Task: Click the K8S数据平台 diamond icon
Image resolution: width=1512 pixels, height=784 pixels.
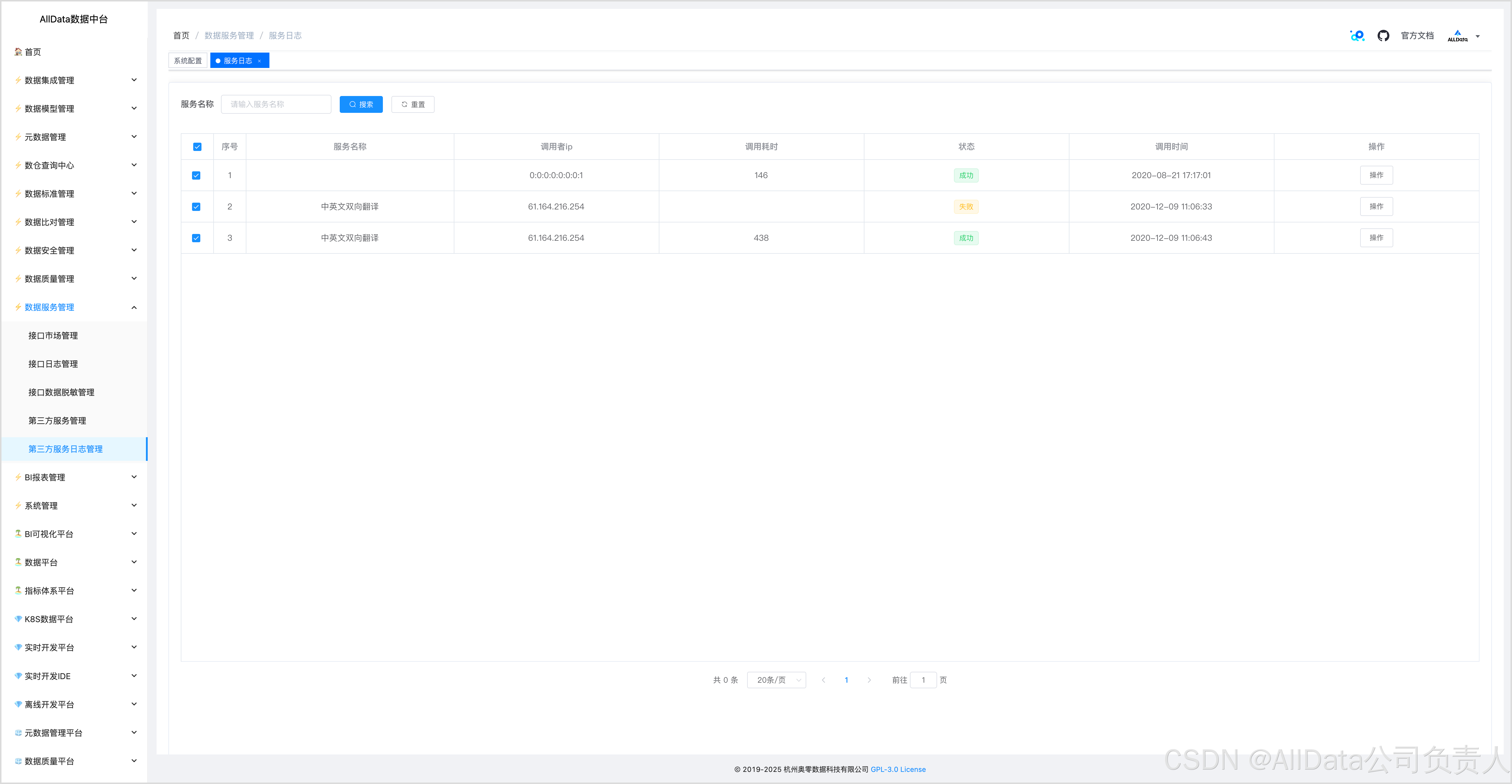Action: point(18,619)
